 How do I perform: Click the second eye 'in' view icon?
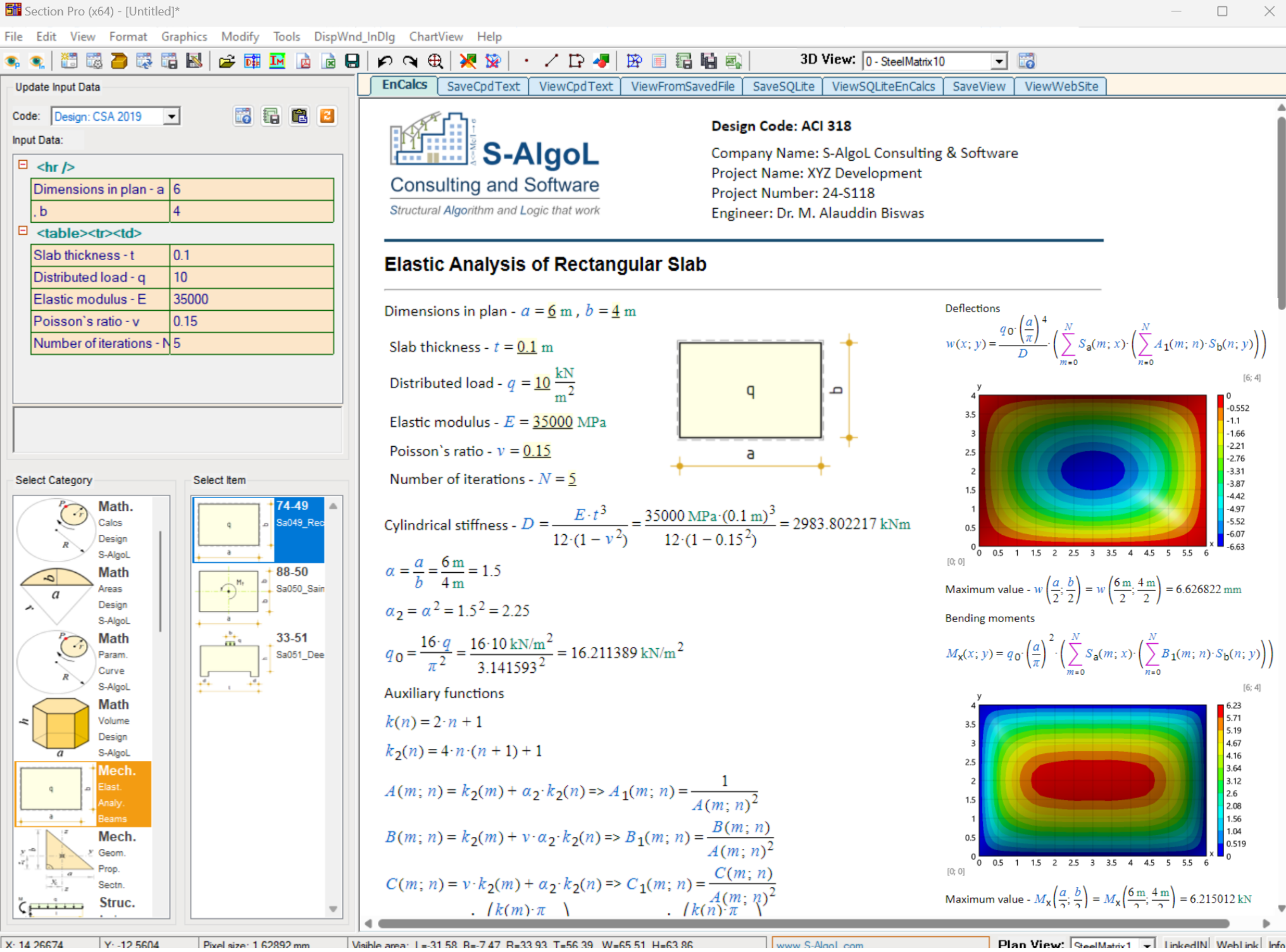pyautogui.click(x=37, y=61)
